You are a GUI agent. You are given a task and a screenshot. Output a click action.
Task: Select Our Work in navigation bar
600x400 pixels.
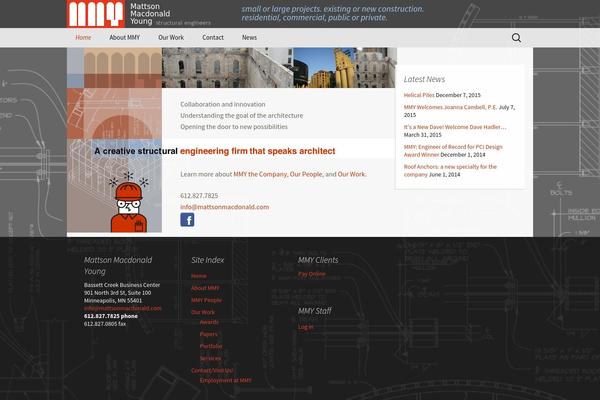pyautogui.click(x=171, y=38)
